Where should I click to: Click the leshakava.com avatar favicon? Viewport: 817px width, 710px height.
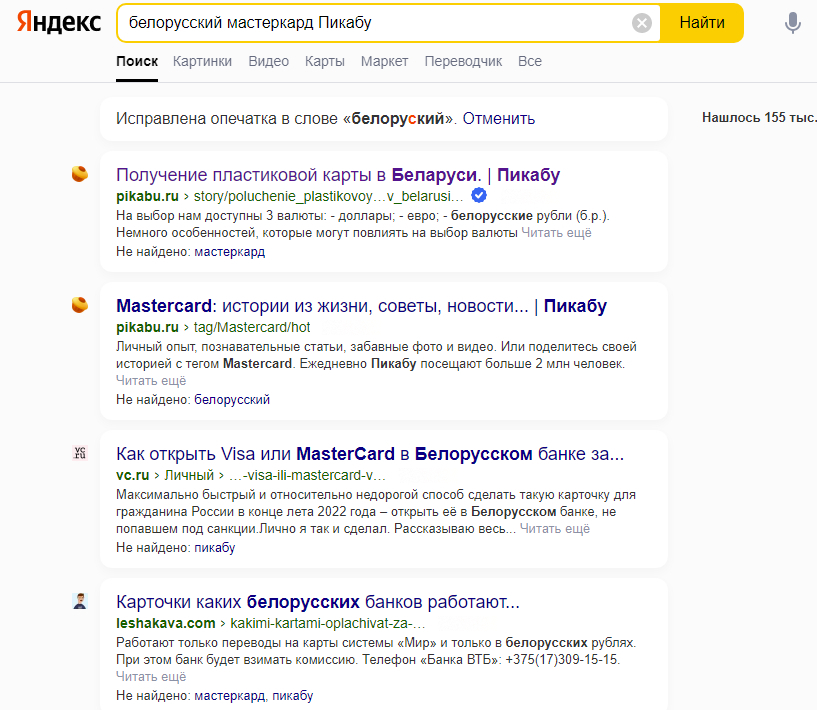[x=80, y=601]
